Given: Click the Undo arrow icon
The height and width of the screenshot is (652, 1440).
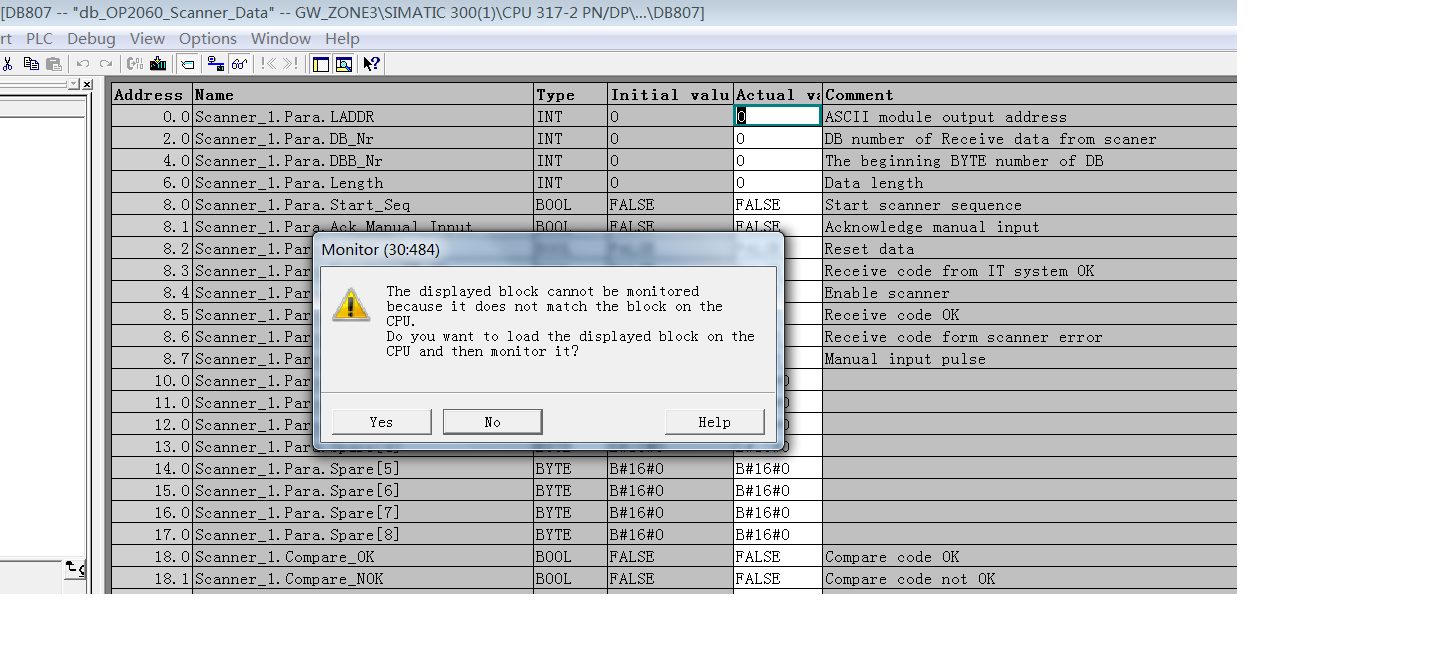Looking at the screenshot, I should (x=84, y=64).
